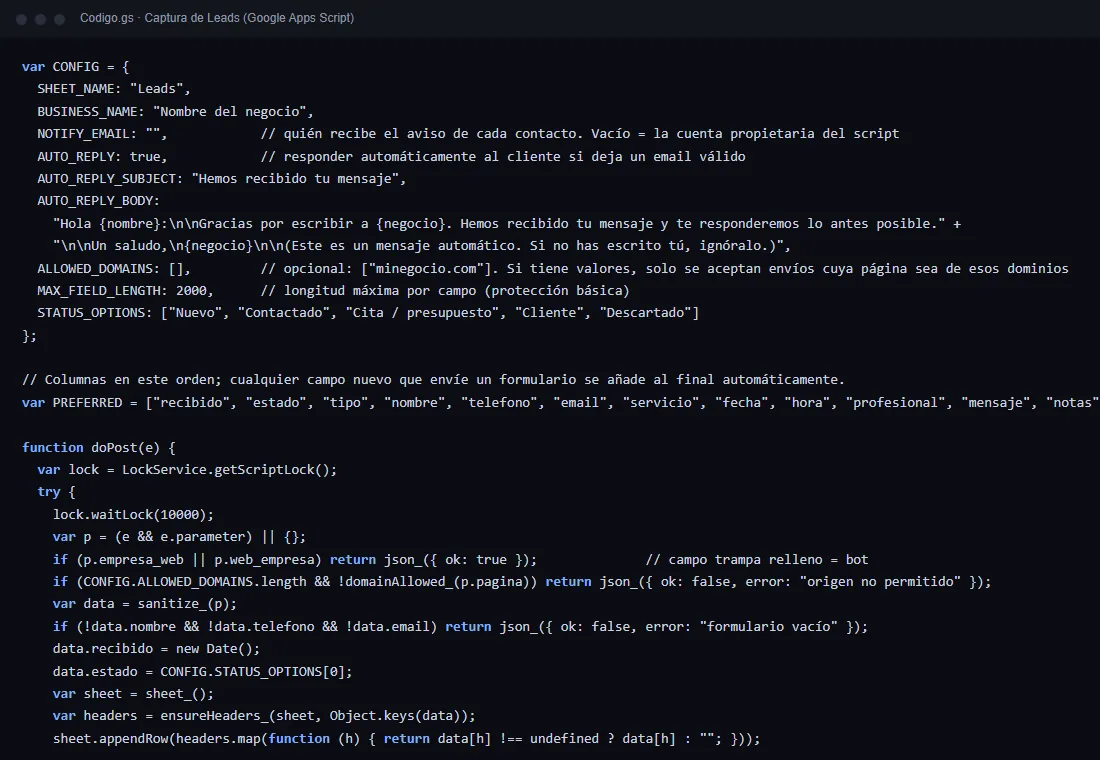Select the 2000 max length value
The image size is (1100, 760).
pyautogui.click(x=192, y=290)
